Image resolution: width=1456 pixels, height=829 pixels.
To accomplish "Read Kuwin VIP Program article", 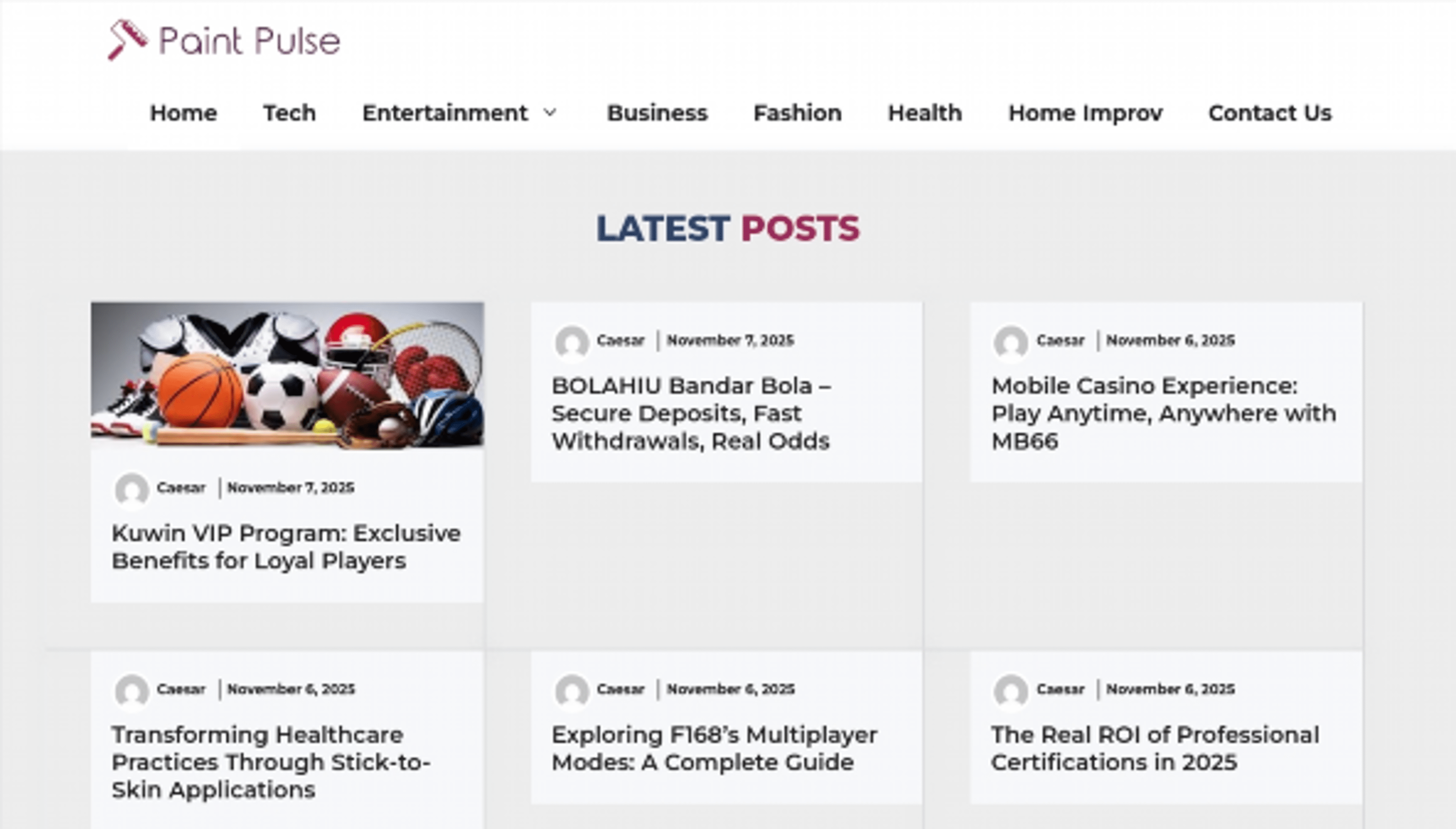I will (x=286, y=546).
